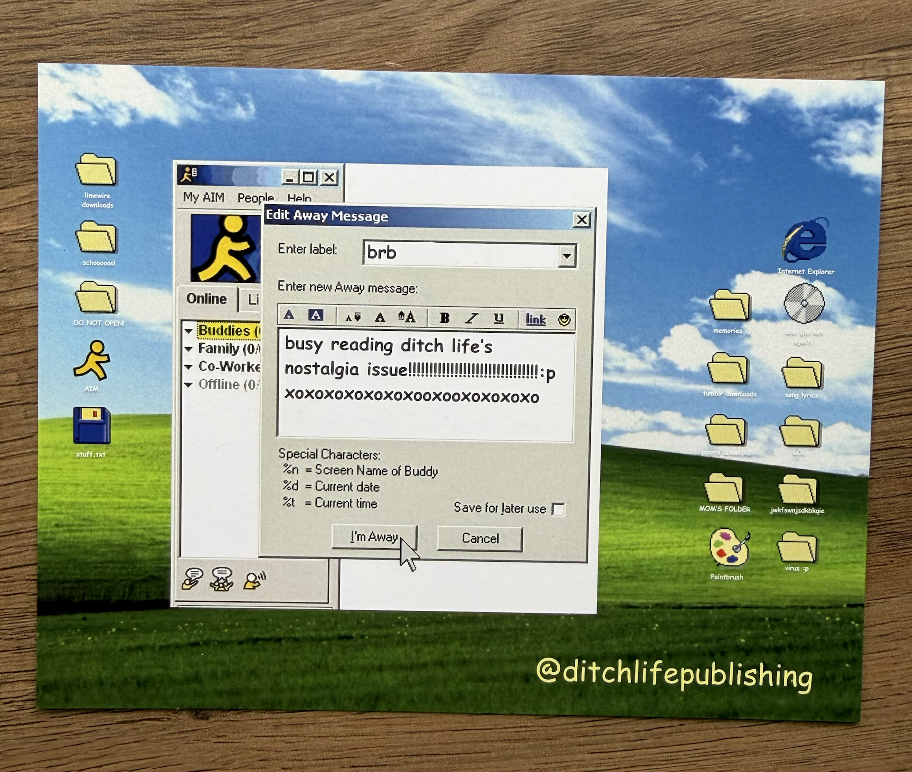Click the '%n = Screen Name of Buddy' text
Viewport: 912px width, 772px height.
tap(361, 471)
